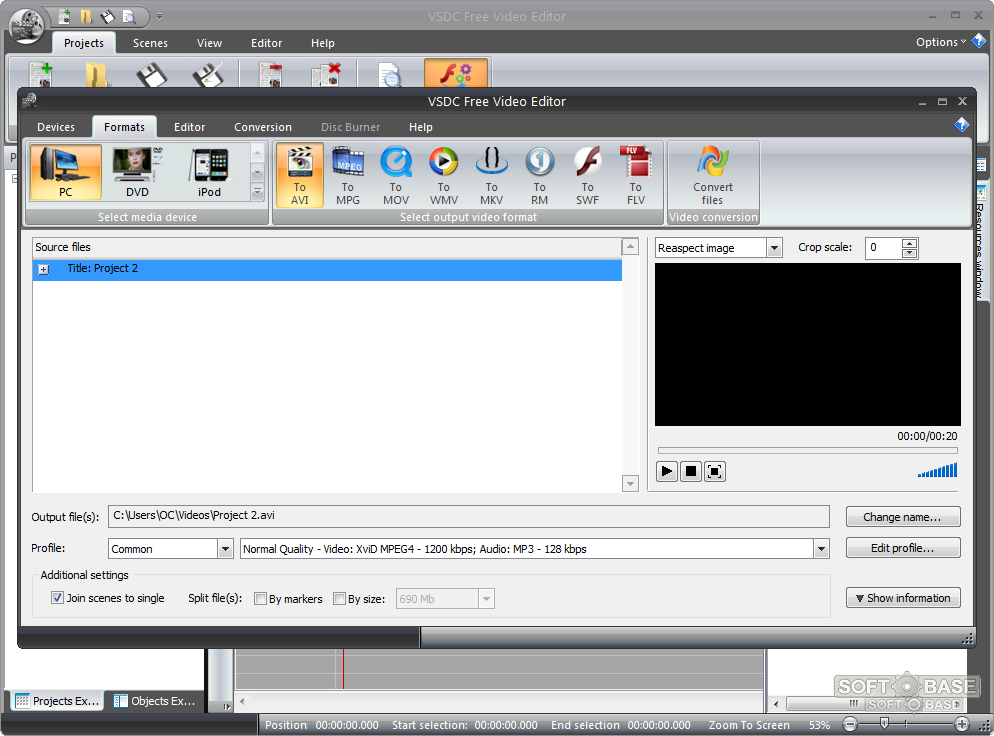Click the red timeline cursor marker
The height and width of the screenshot is (736, 994).
343,669
